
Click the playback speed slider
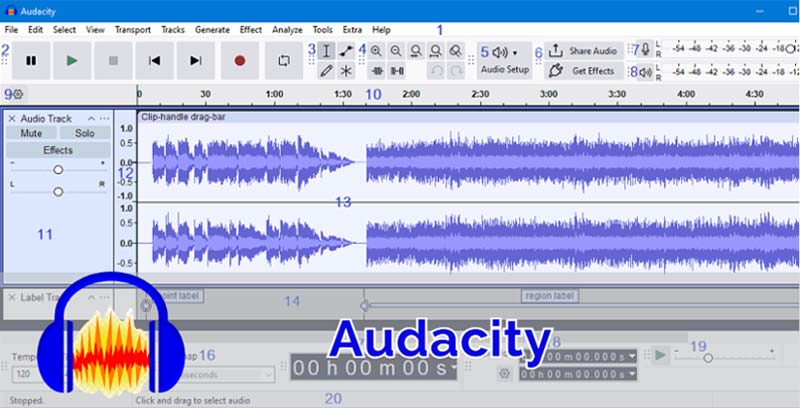724,358
